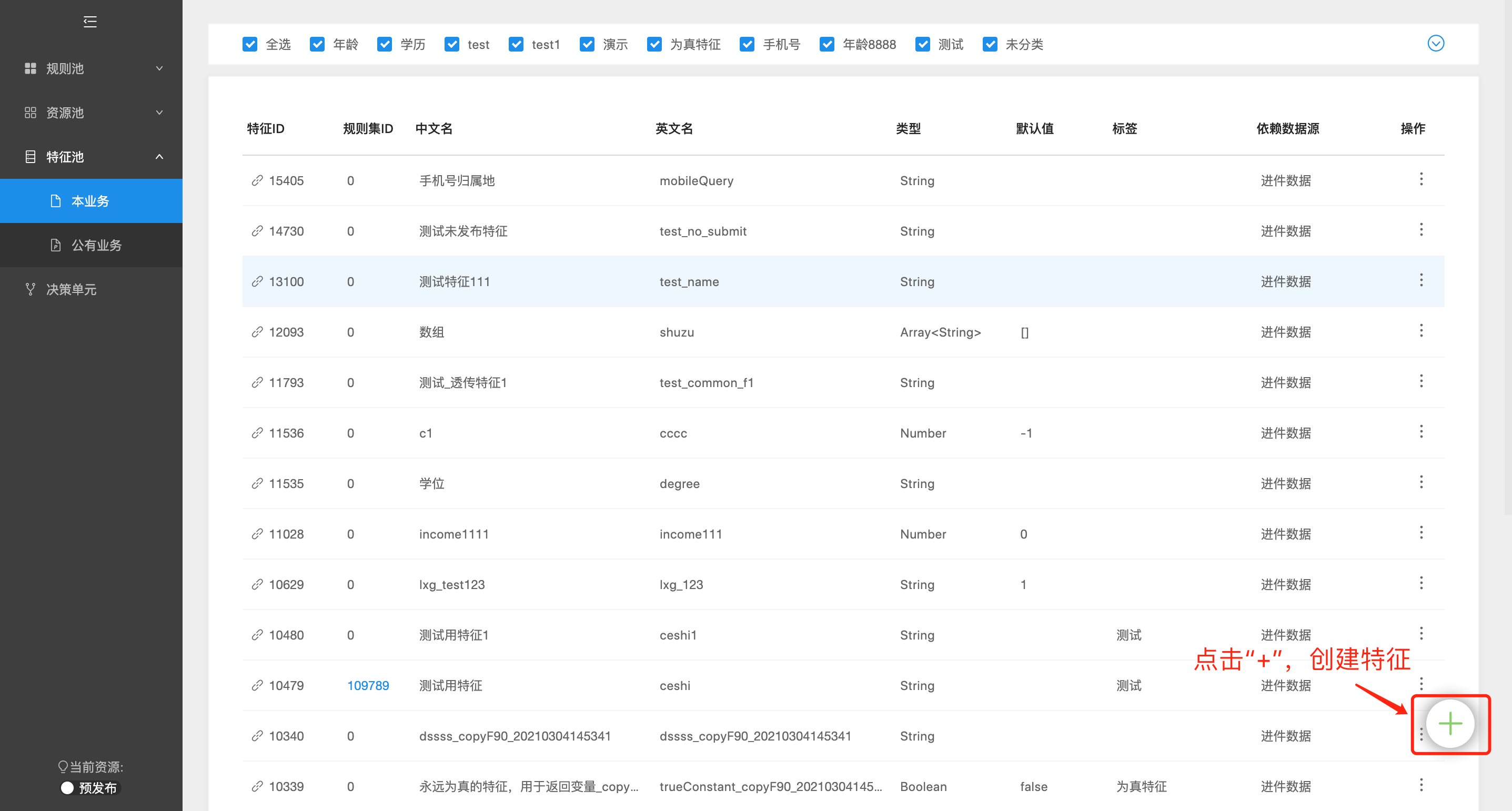Click the Boolean type cell
This screenshot has width=1512, height=811.
coord(923,786)
